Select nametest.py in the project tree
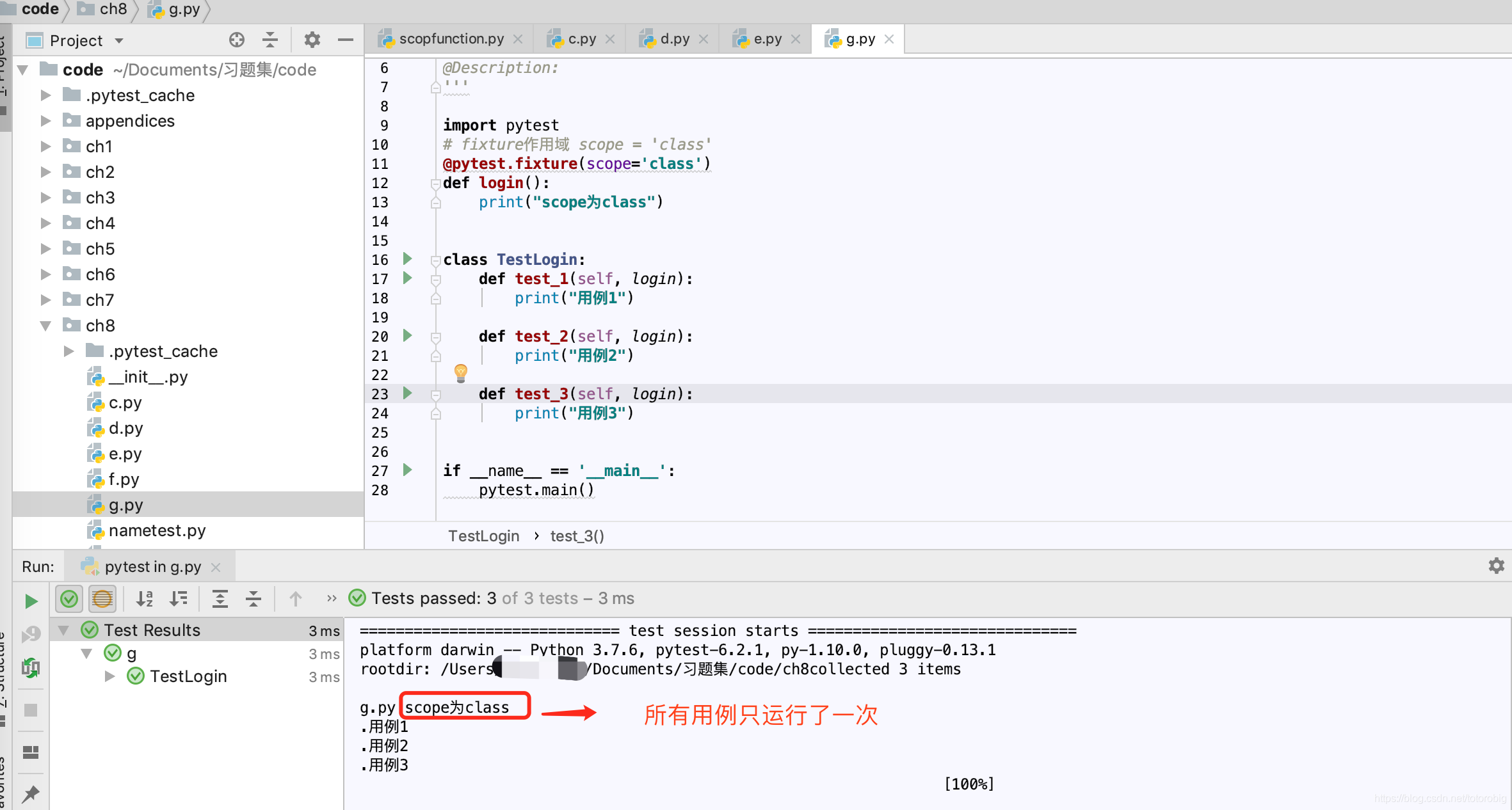Viewport: 1512px width, 810px height. pyautogui.click(x=157, y=530)
